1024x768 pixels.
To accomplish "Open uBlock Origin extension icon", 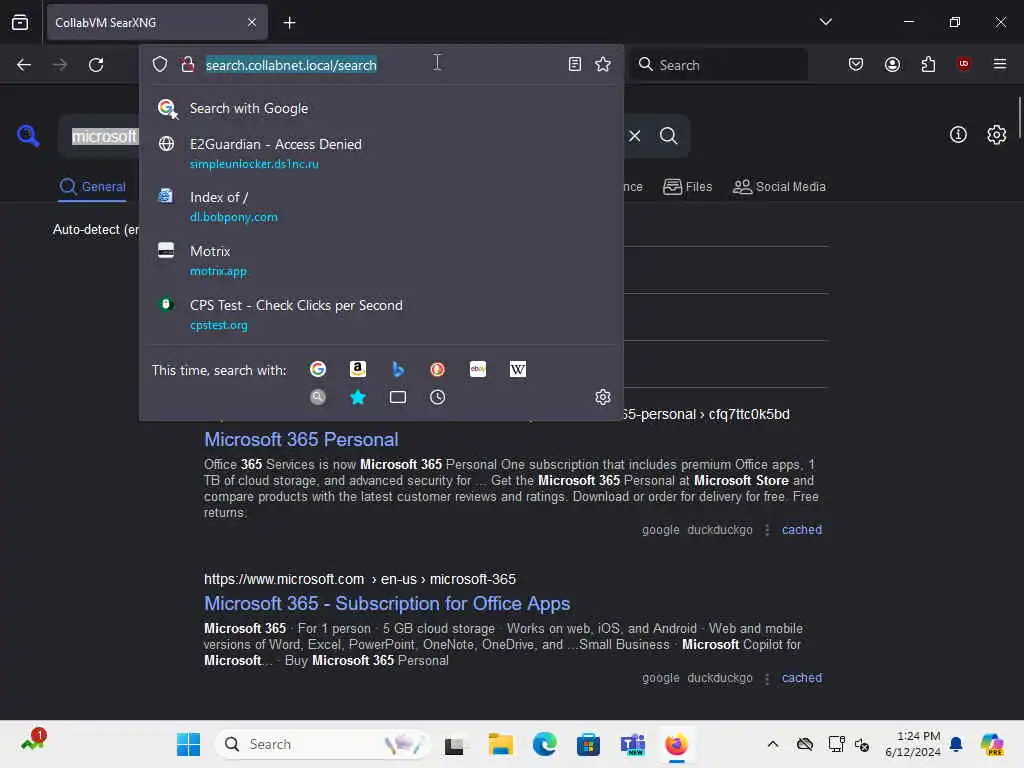I will coord(963,64).
